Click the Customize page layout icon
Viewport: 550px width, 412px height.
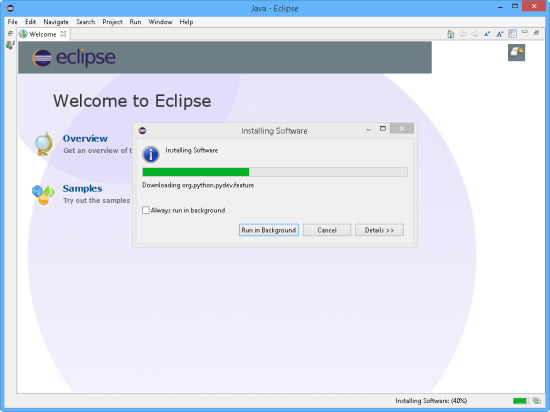pos(512,34)
